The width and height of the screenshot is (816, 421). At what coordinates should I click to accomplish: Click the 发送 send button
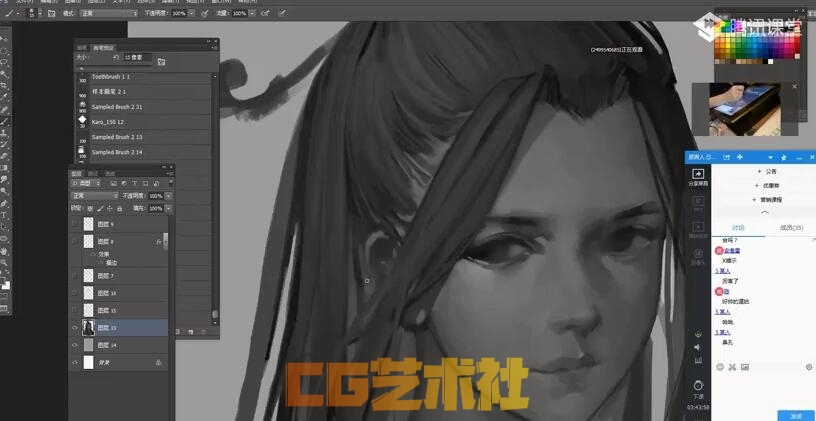coord(796,416)
